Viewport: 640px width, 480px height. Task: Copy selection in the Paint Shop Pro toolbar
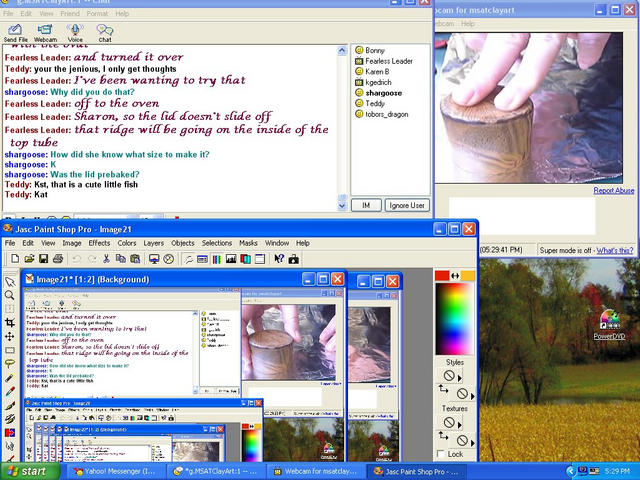coord(120,259)
